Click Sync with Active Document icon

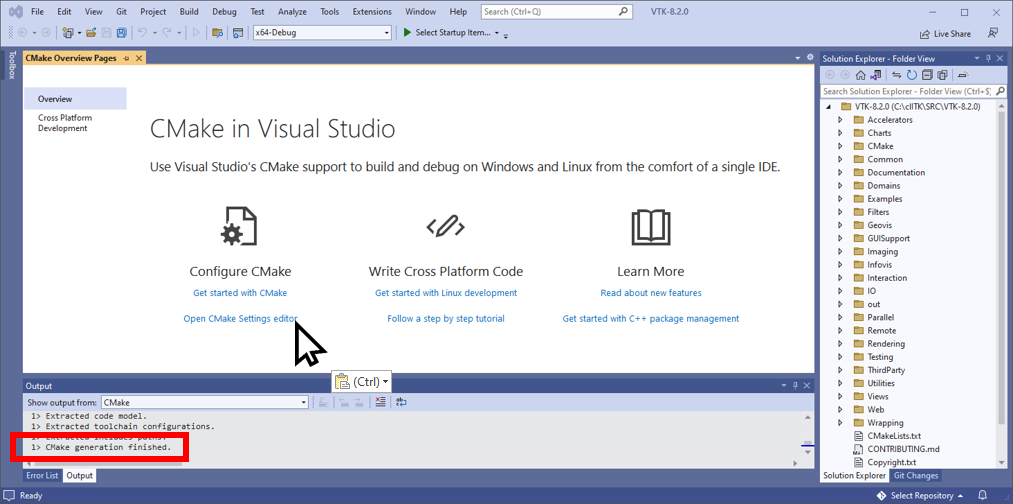897,75
